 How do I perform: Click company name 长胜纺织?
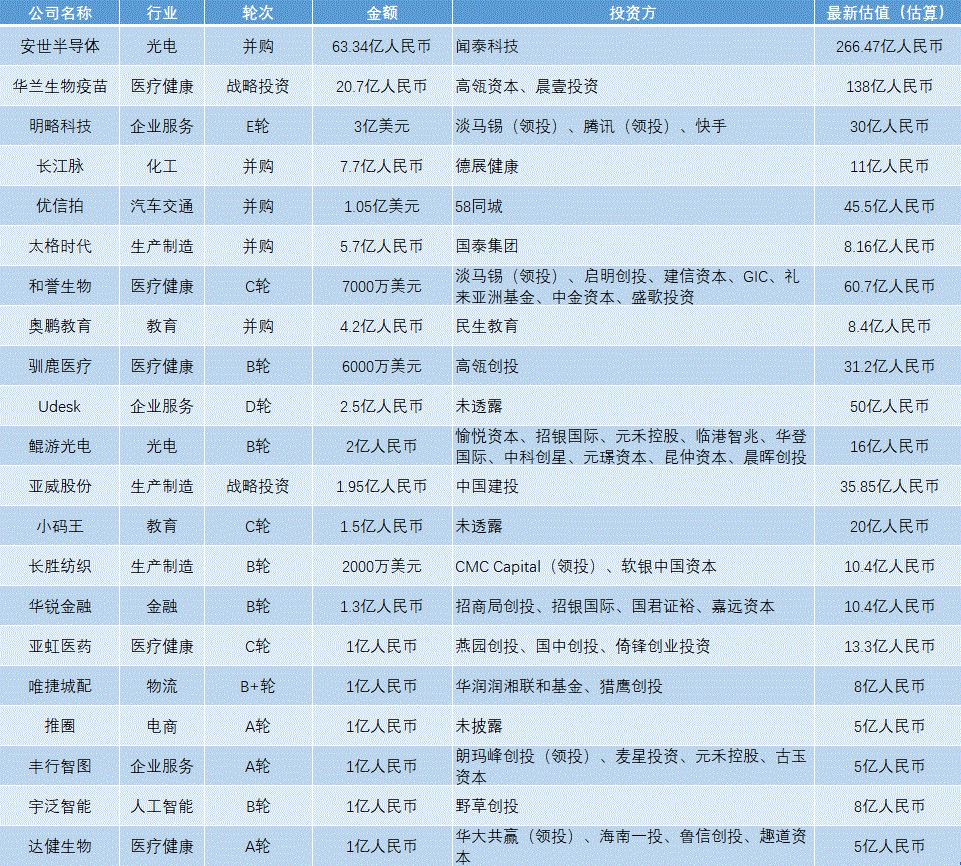pyautogui.click(x=59, y=566)
